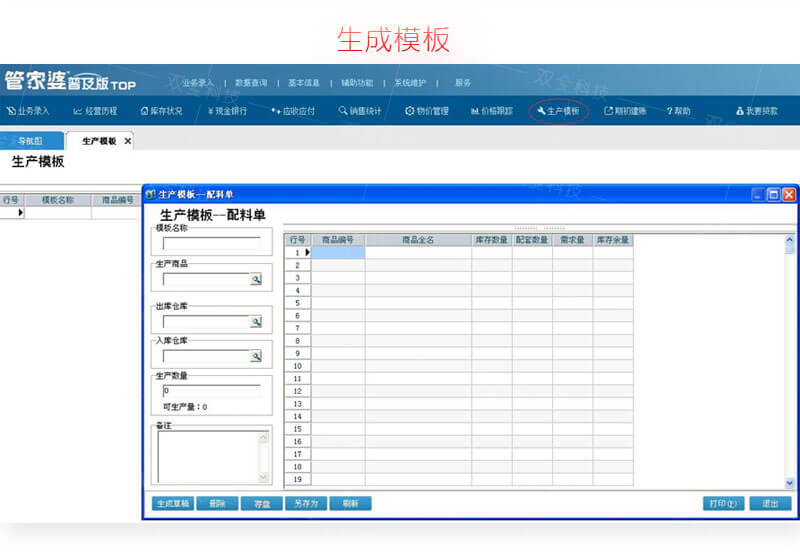The height and width of the screenshot is (554, 800).
Task: Click 模板名称 header in background list
Action: tap(58, 200)
